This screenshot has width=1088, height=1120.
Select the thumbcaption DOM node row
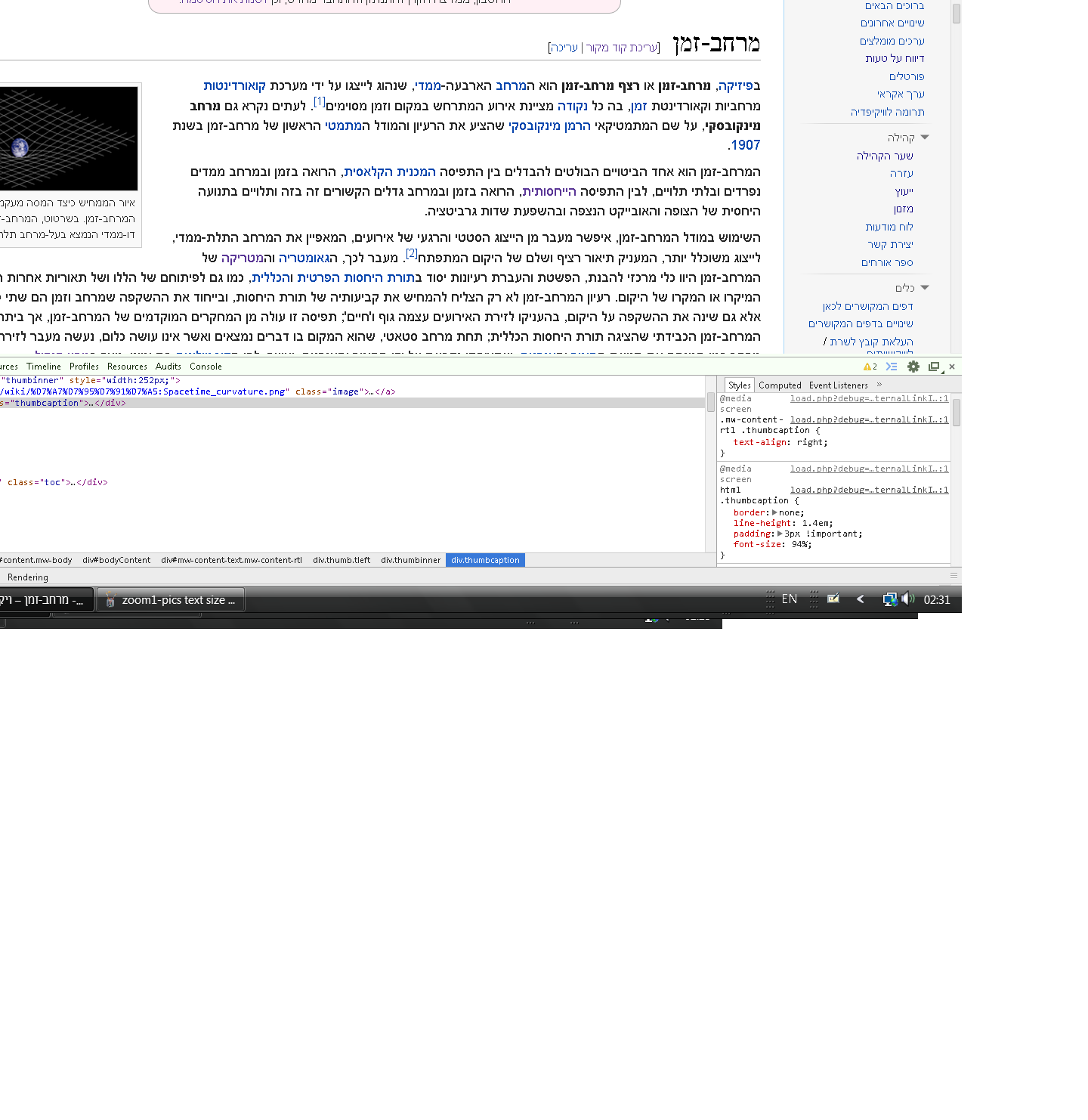(352, 403)
